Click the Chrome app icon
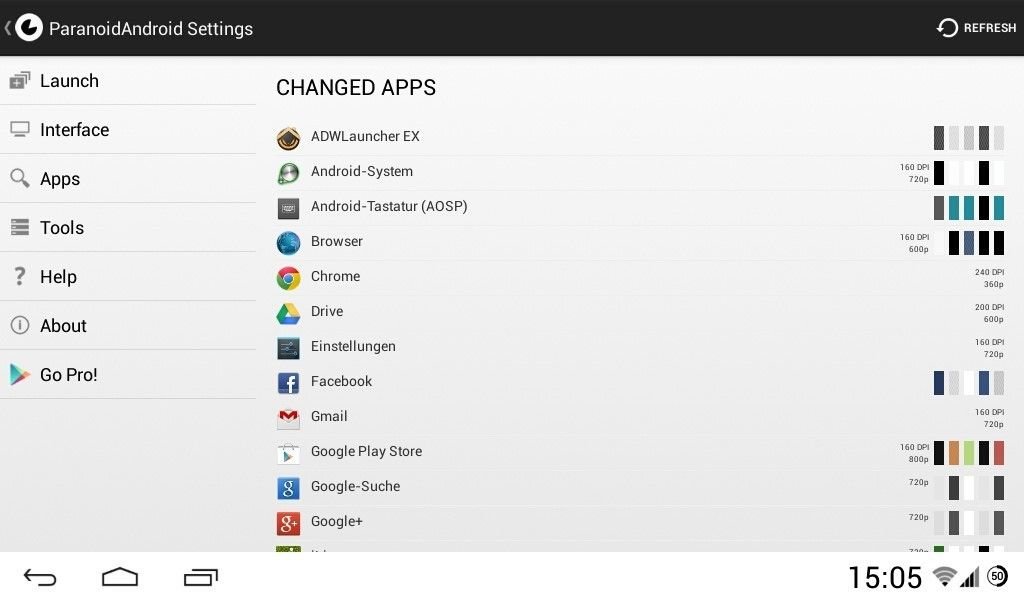Viewport: 1024px width, 600px height. (x=288, y=278)
